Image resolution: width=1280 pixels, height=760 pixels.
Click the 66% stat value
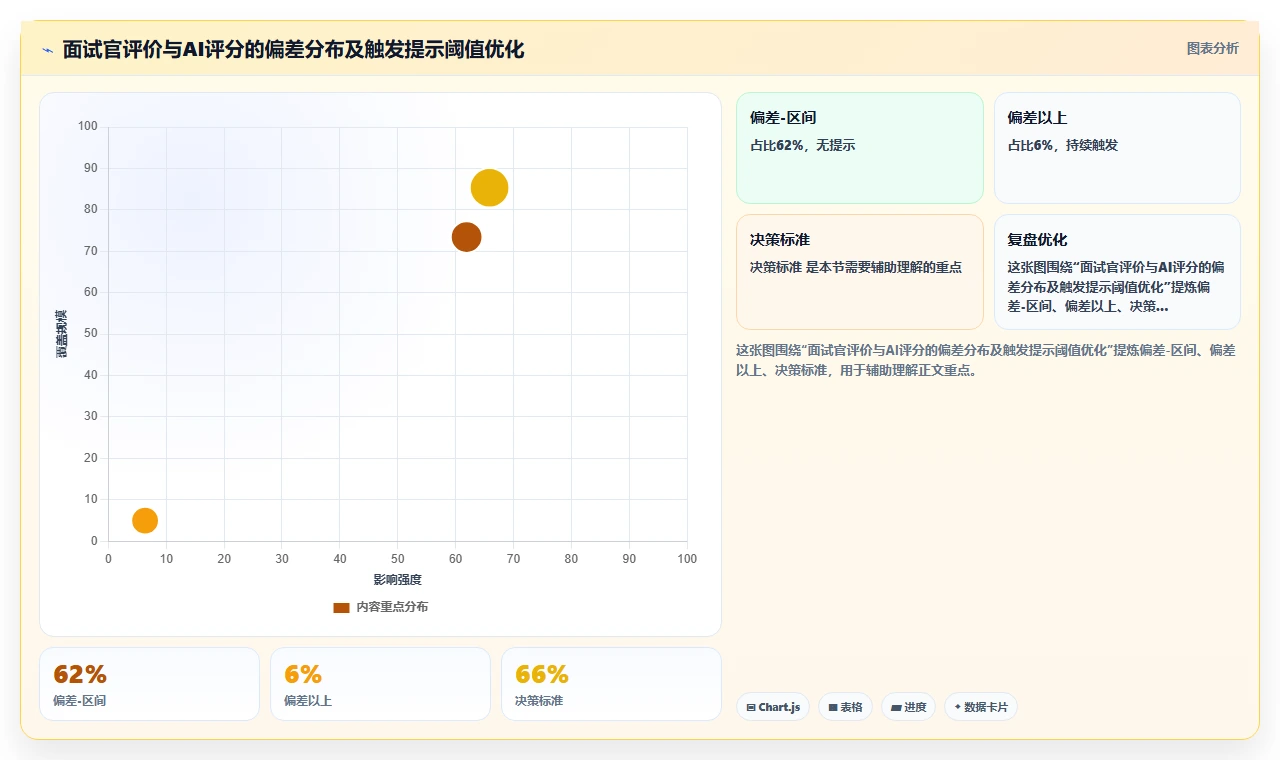(542, 674)
